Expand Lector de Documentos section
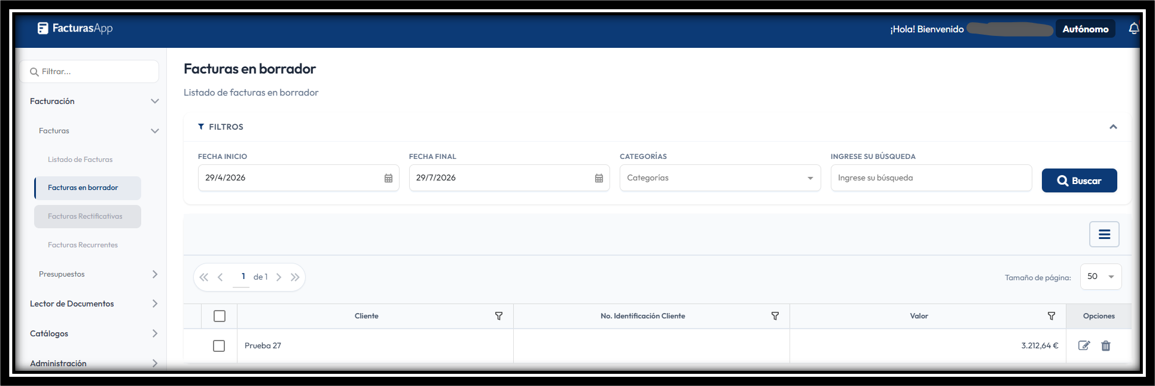The height and width of the screenshot is (386, 1155). [x=155, y=303]
